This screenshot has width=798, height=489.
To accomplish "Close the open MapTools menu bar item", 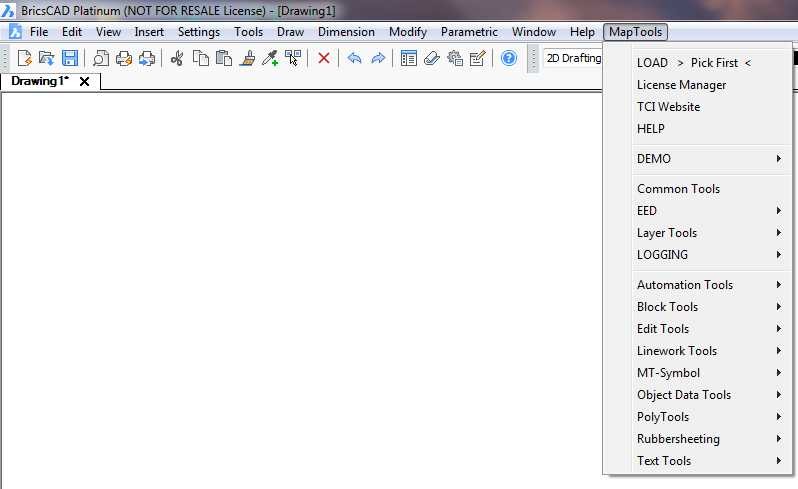I will (x=636, y=32).
